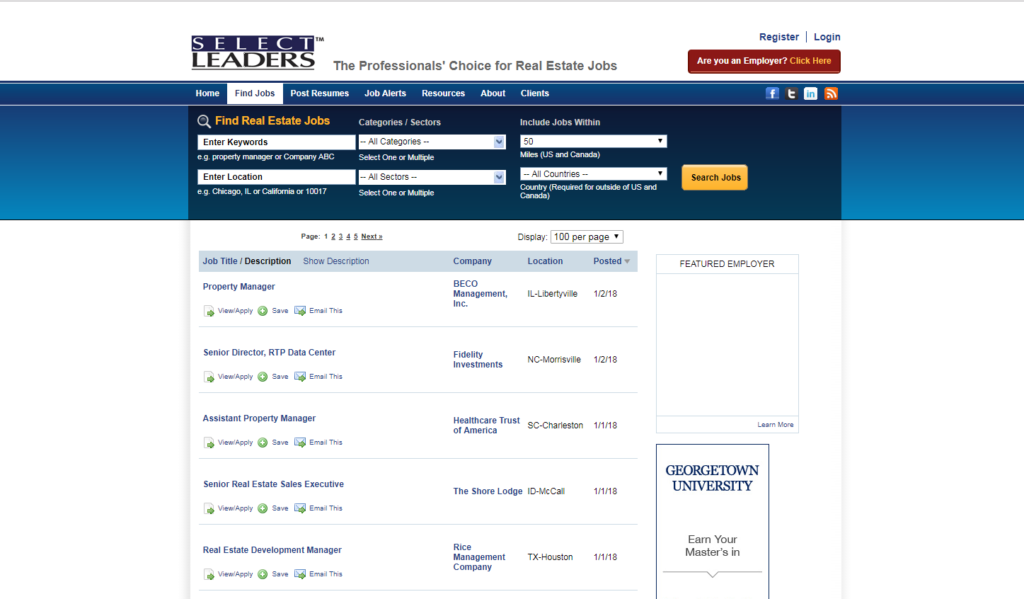Viewport: 1024px width, 599px height.
Task: Click Email This icon for Senior Director, RTP Data Center
Action: pyautogui.click(x=300, y=377)
